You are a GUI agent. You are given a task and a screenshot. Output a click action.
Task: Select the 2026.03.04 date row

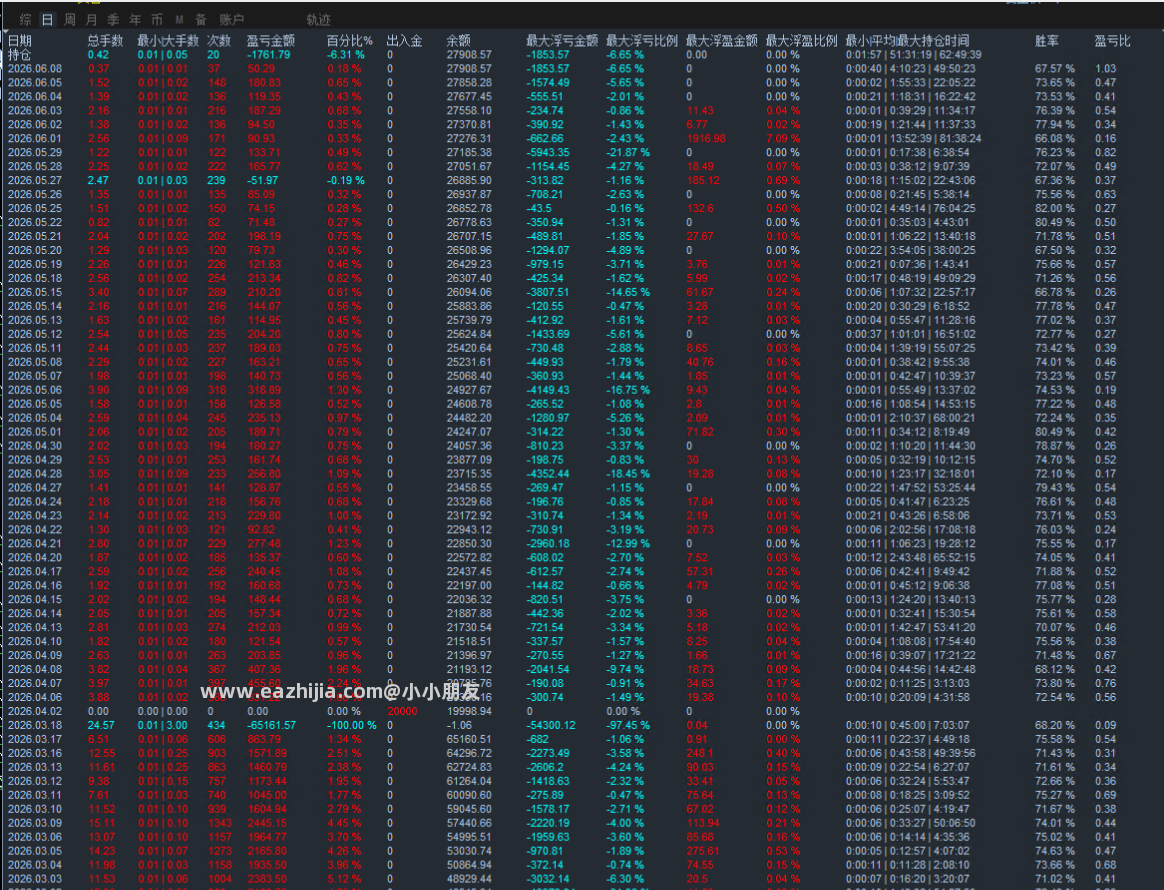(x=35, y=865)
